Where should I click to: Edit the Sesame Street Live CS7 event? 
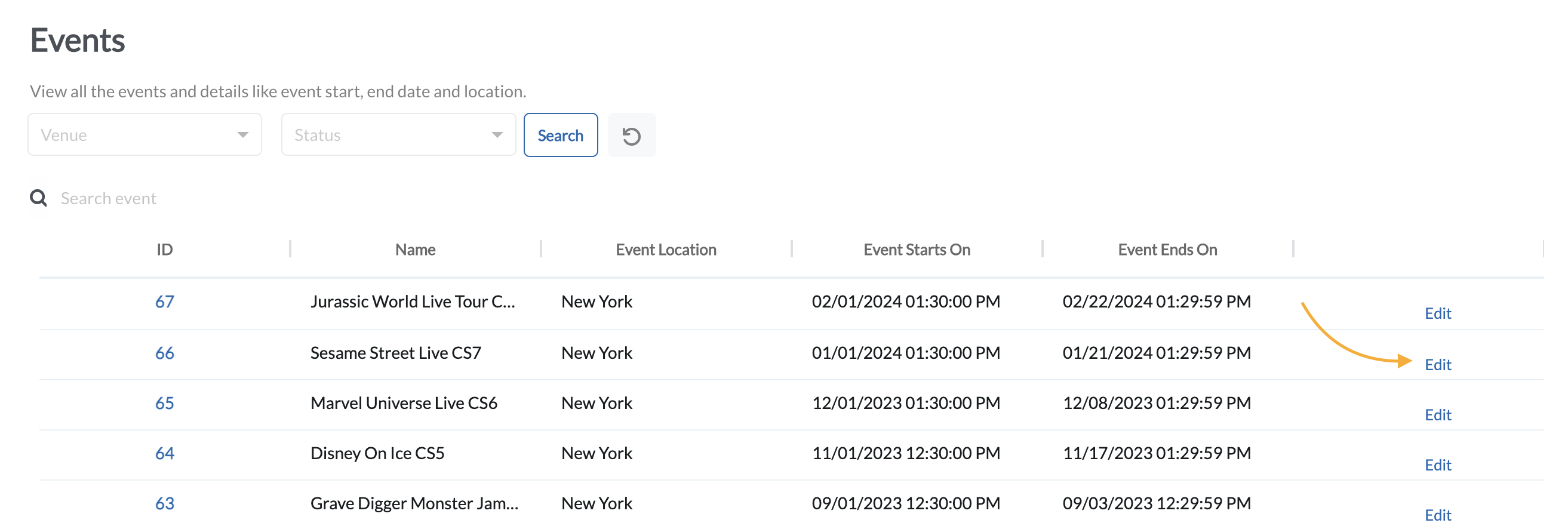[1438, 365]
